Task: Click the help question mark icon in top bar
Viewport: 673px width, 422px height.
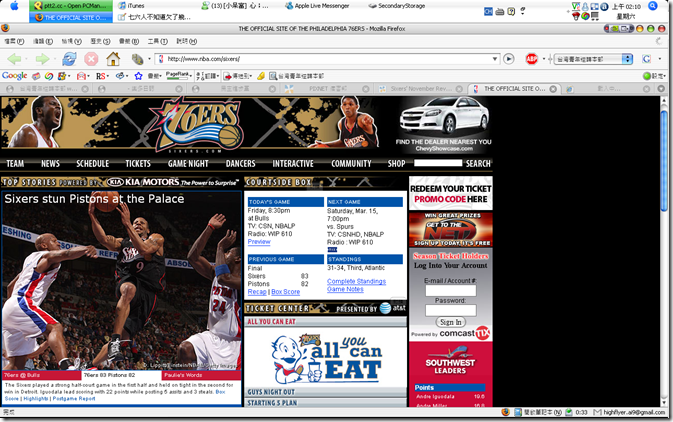Action: [x=511, y=12]
